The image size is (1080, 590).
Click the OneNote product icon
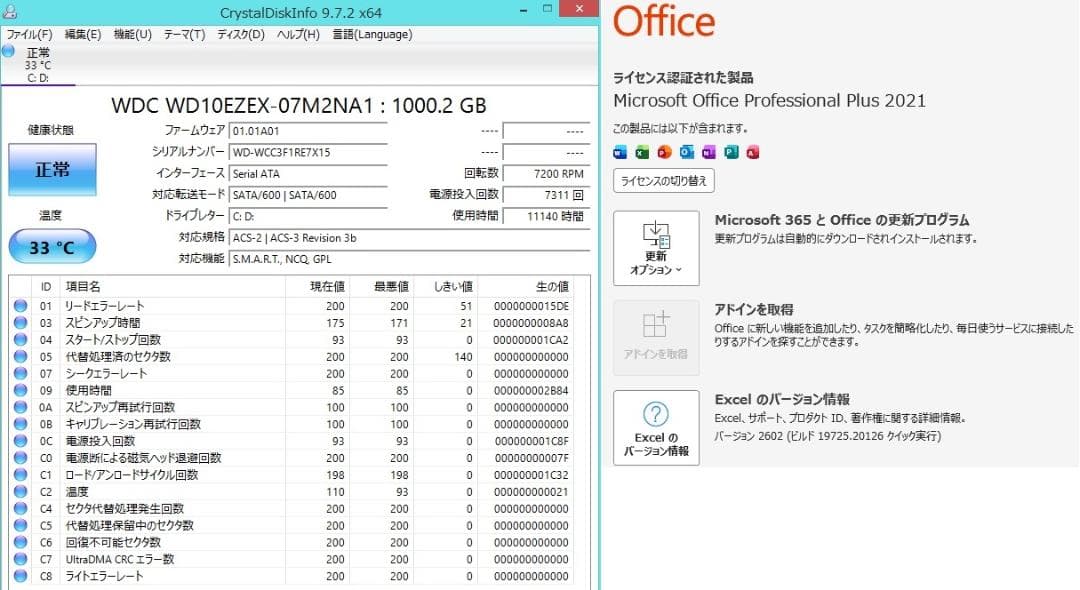tap(709, 152)
